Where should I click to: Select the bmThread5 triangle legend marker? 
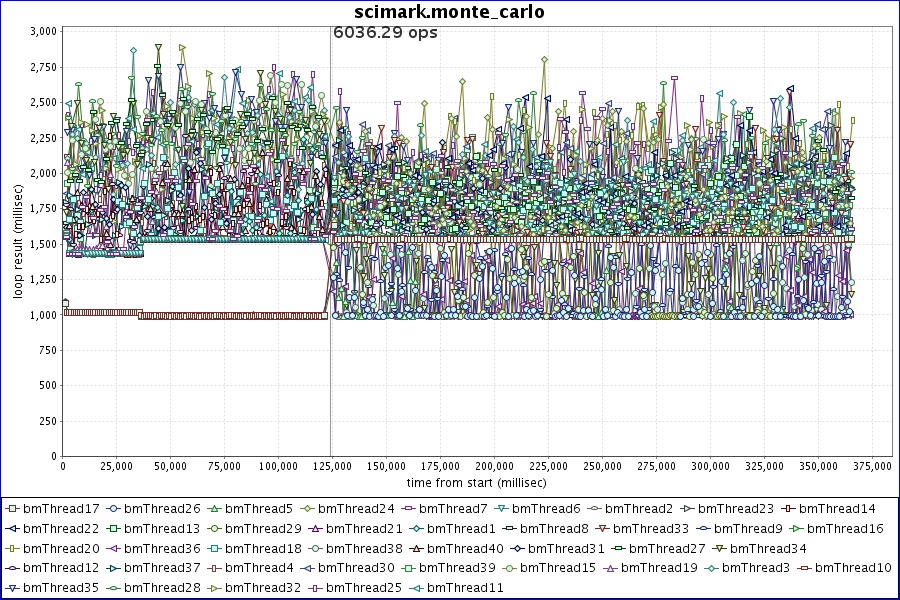pyautogui.click(x=215, y=509)
